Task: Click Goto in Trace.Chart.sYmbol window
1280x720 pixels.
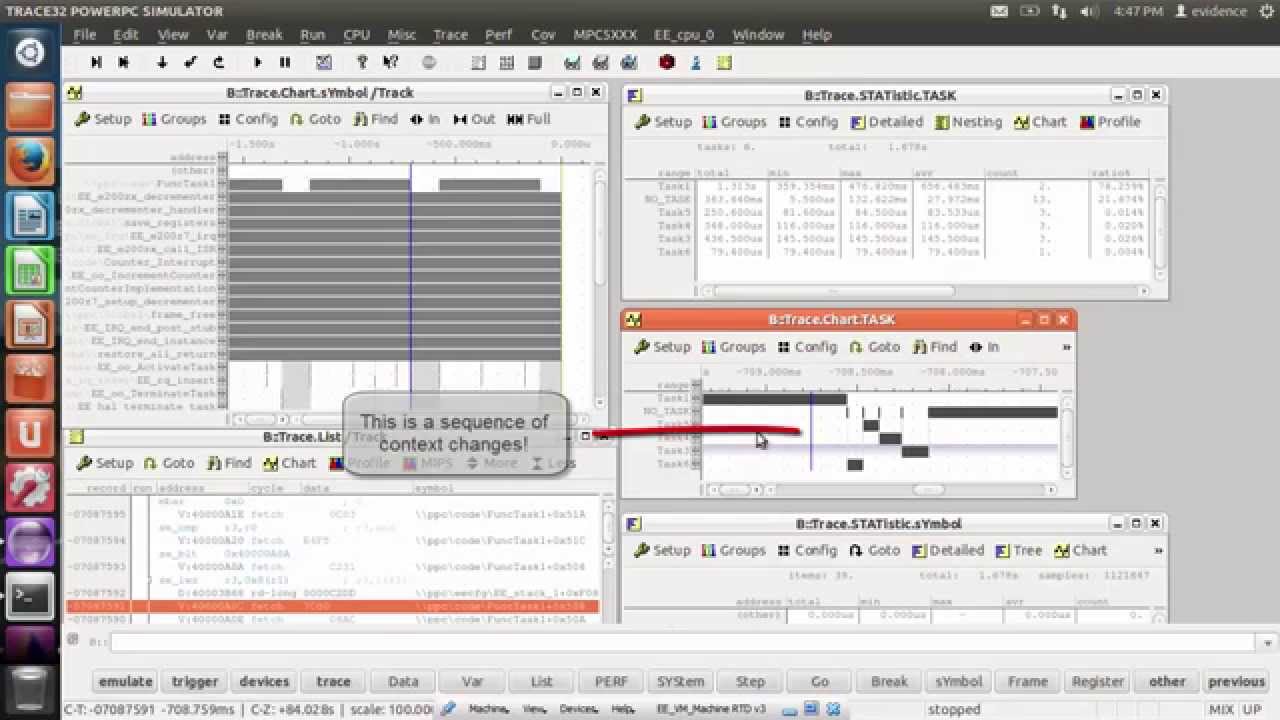Action: (315, 119)
